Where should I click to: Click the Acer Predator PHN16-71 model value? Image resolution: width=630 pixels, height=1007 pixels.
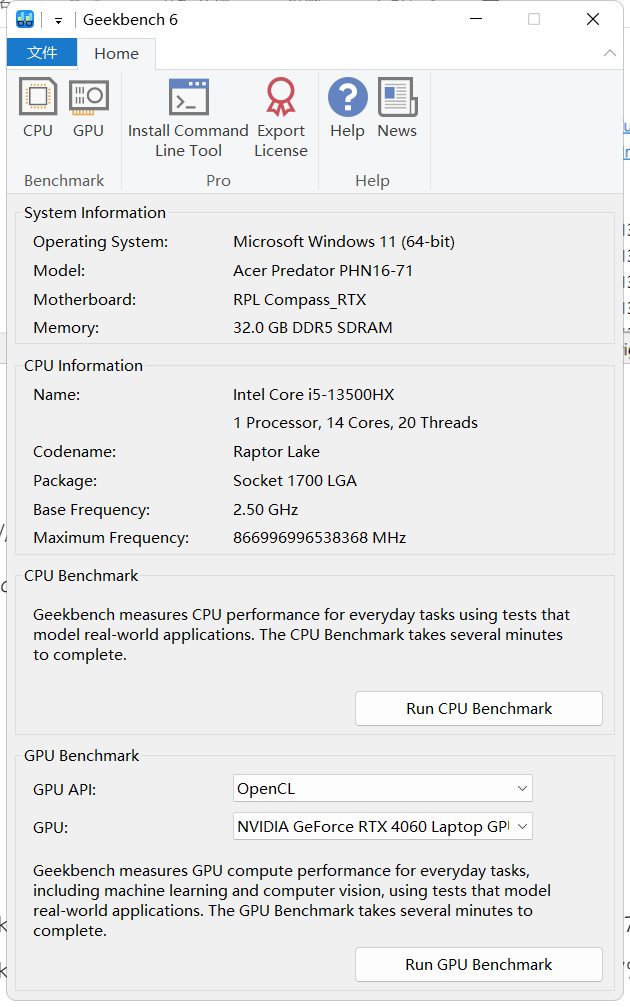click(323, 270)
